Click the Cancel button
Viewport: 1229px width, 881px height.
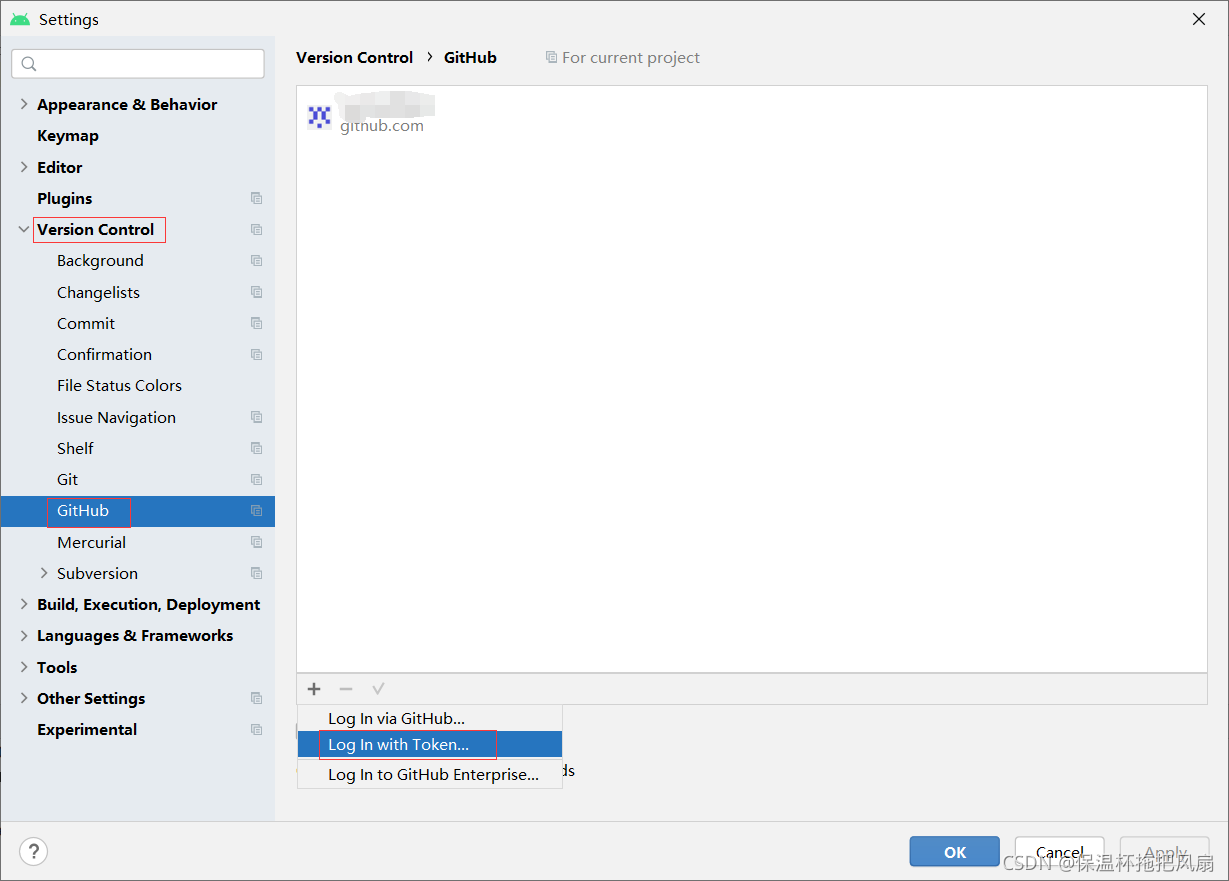(1059, 852)
